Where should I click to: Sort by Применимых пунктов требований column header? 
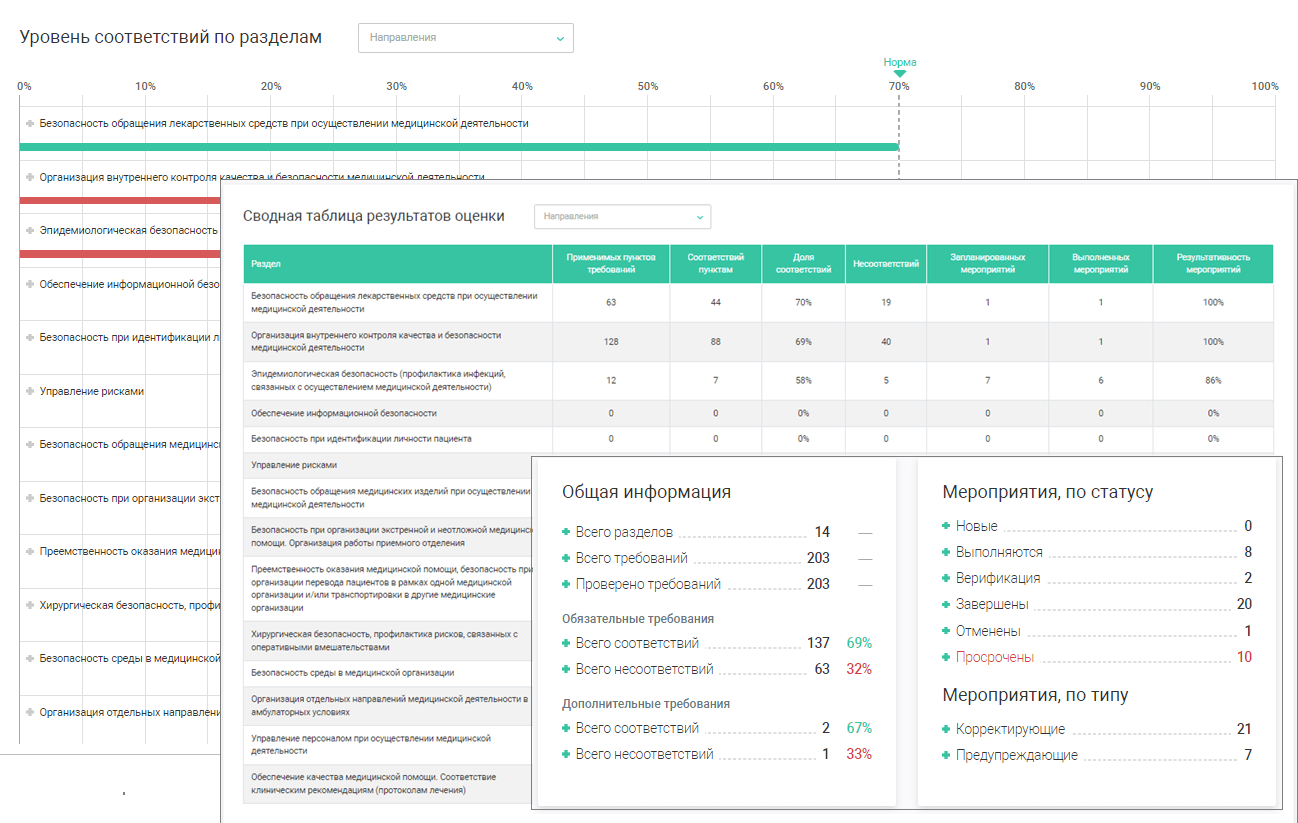click(611, 264)
